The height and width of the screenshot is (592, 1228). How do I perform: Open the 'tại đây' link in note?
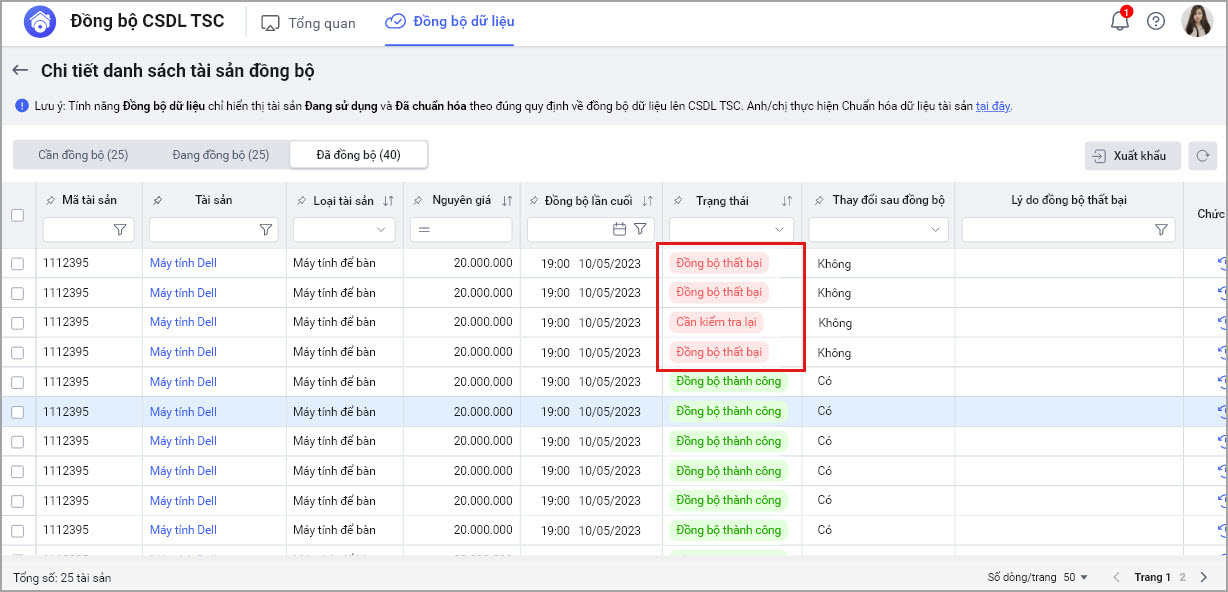pyautogui.click(x=993, y=106)
